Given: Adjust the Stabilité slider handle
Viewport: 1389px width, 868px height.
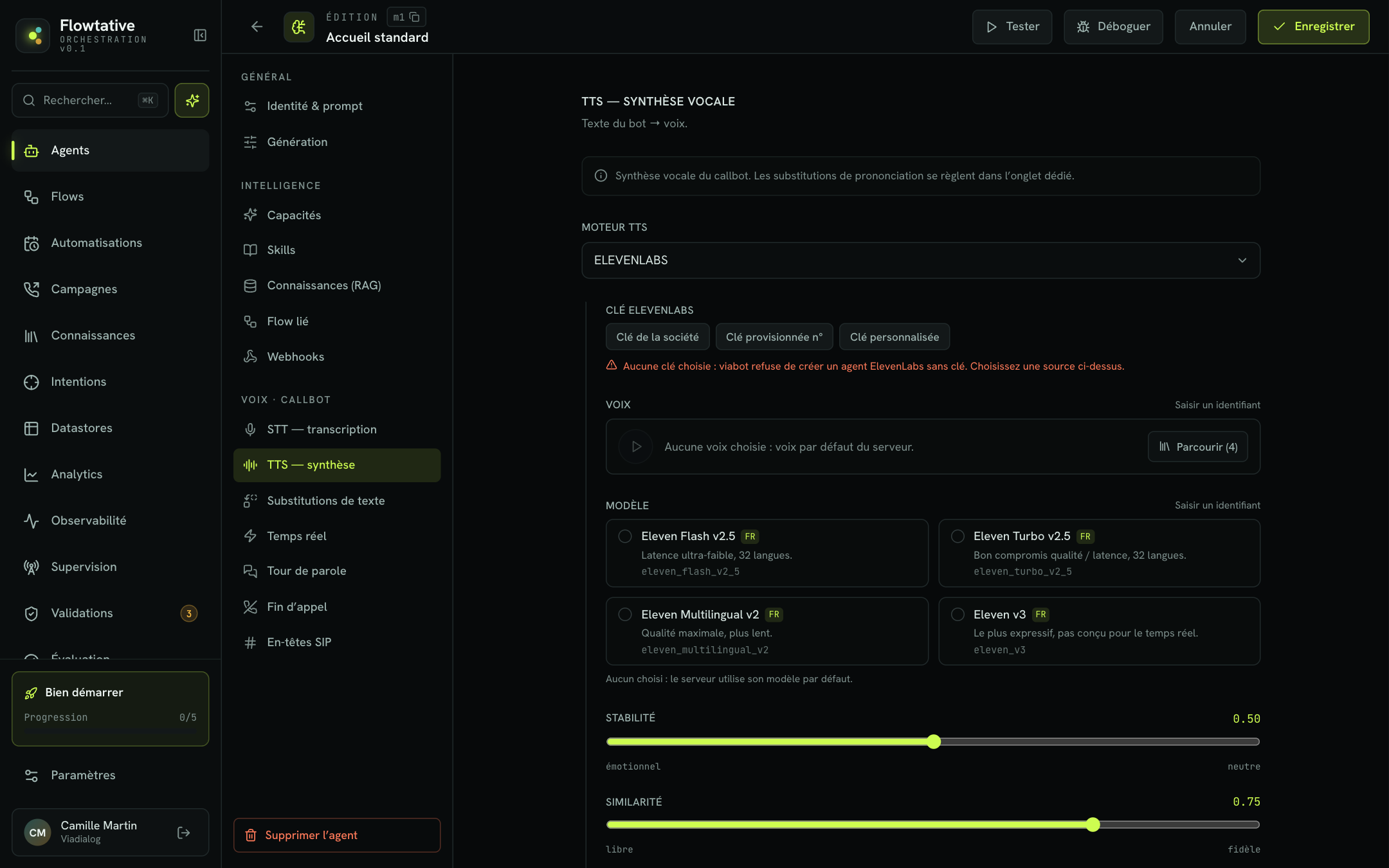Looking at the screenshot, I should pyautogui.click(x=934, y=741).
